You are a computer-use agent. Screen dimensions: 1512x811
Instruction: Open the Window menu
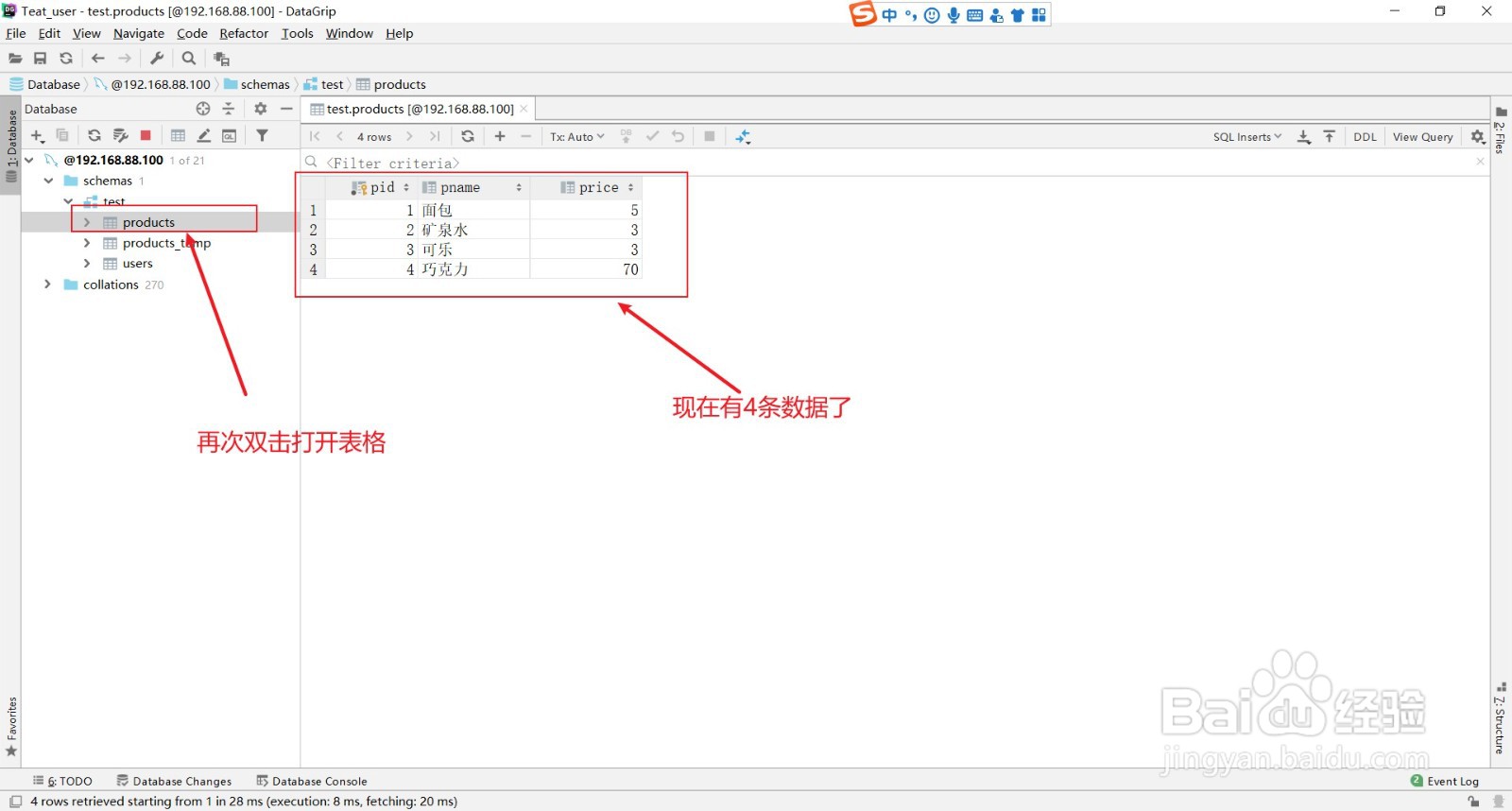coord(350,33)
